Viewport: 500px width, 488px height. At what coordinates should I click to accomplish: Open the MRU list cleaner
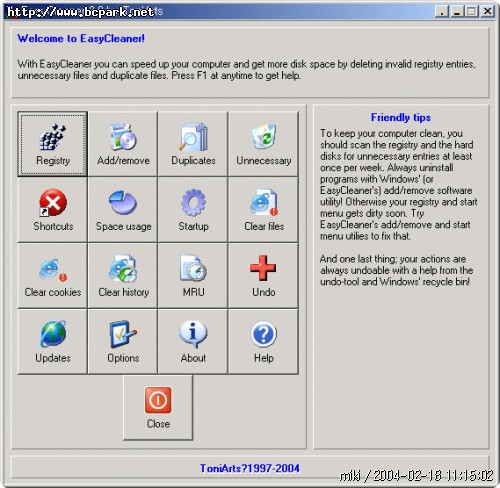click(x=193, y=275)
